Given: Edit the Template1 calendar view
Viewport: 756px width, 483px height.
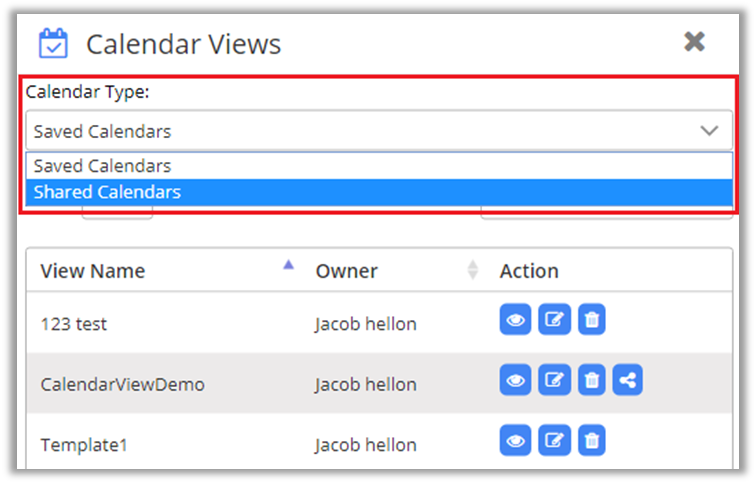Looking at the screenshot, I should [x=553, y=440].
